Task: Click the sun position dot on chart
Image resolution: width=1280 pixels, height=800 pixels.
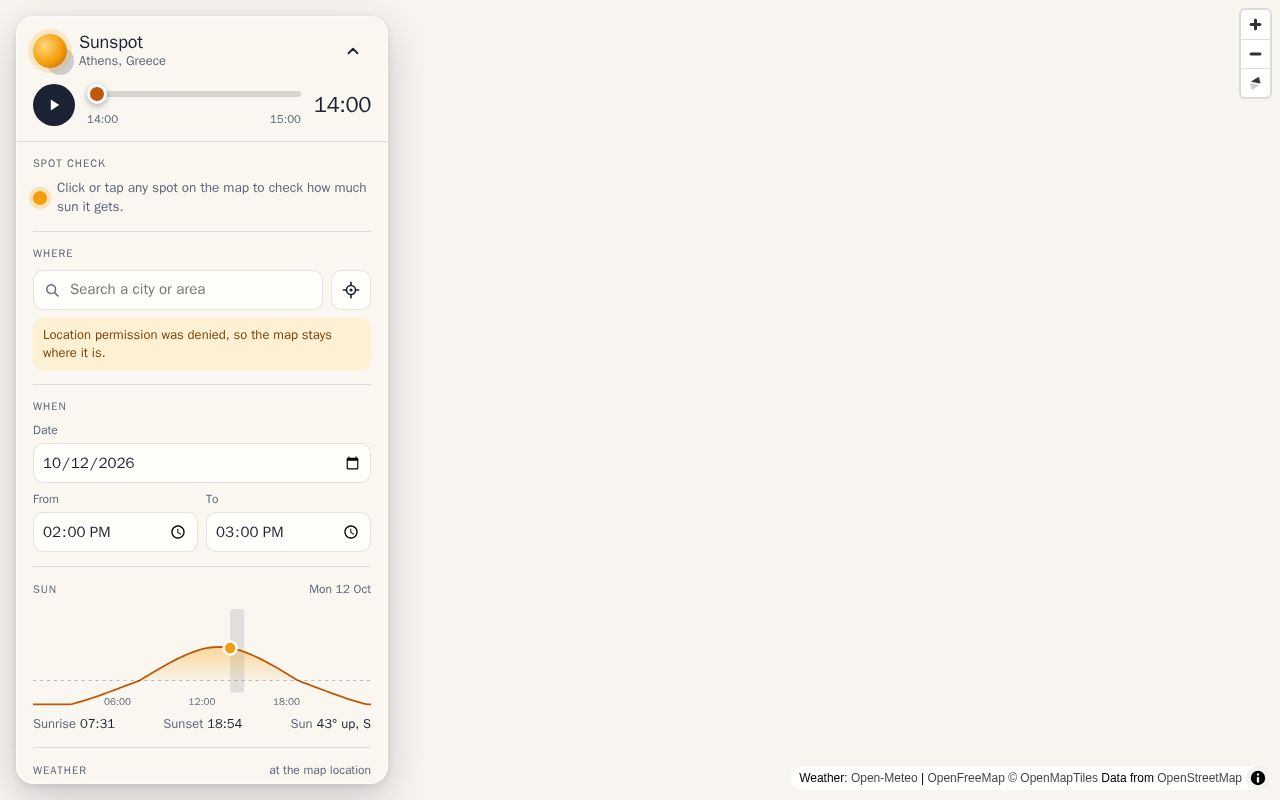Action: pyautogui.click(x=230, y=648)
